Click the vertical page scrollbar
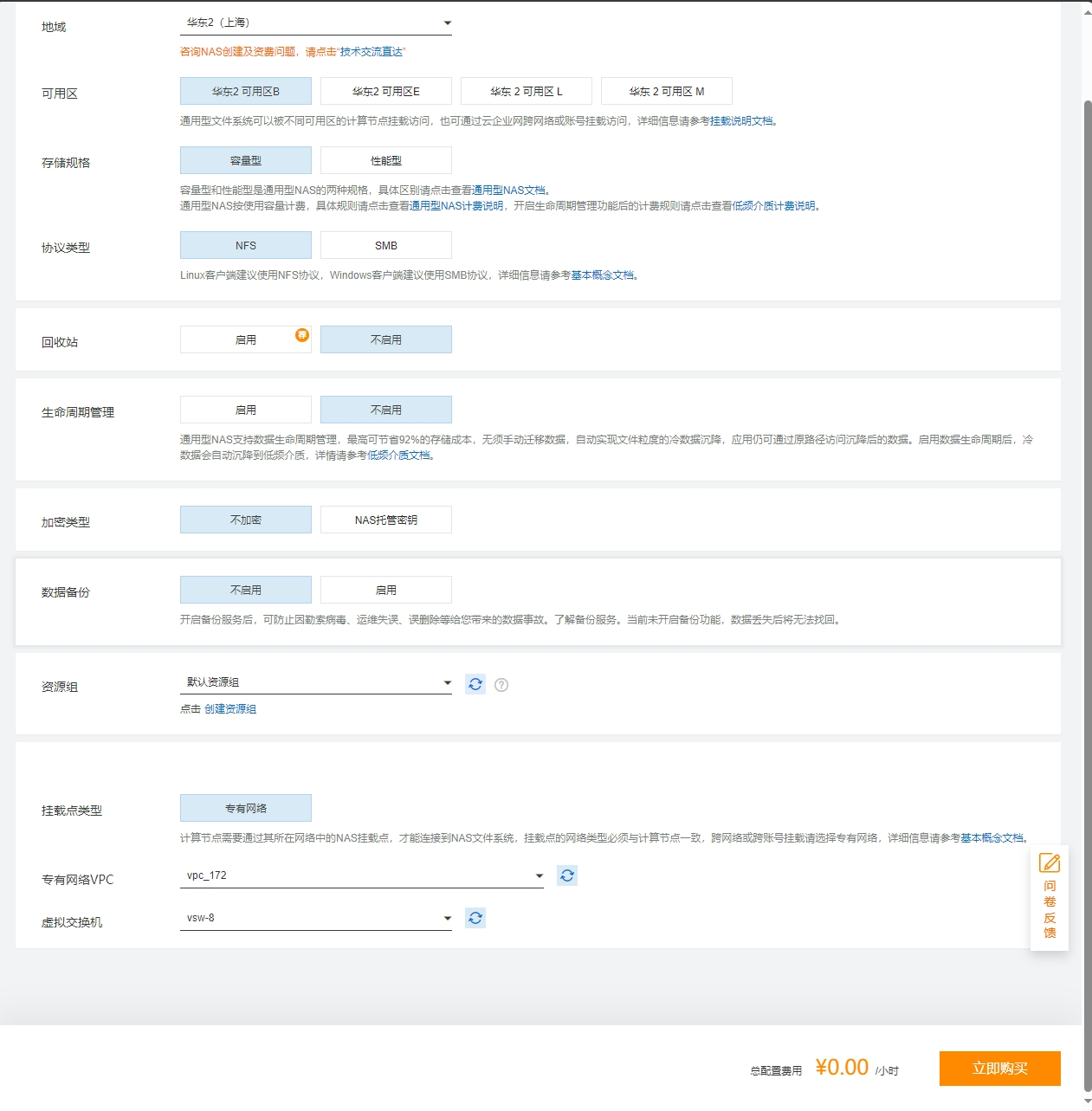The width and height of the screenshot is (1092, 1111). [1088, 554]
